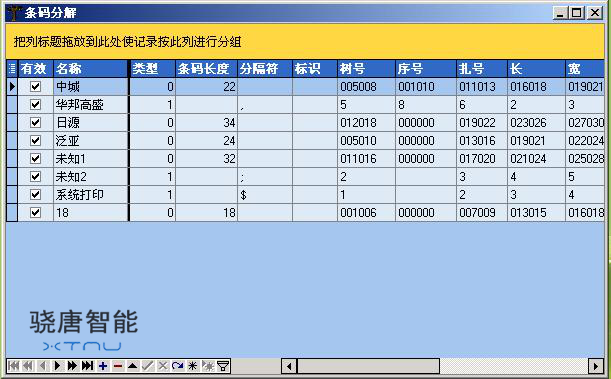611x379 pixels.
Task: Go to previous record
Action: (x=43, y=366)
